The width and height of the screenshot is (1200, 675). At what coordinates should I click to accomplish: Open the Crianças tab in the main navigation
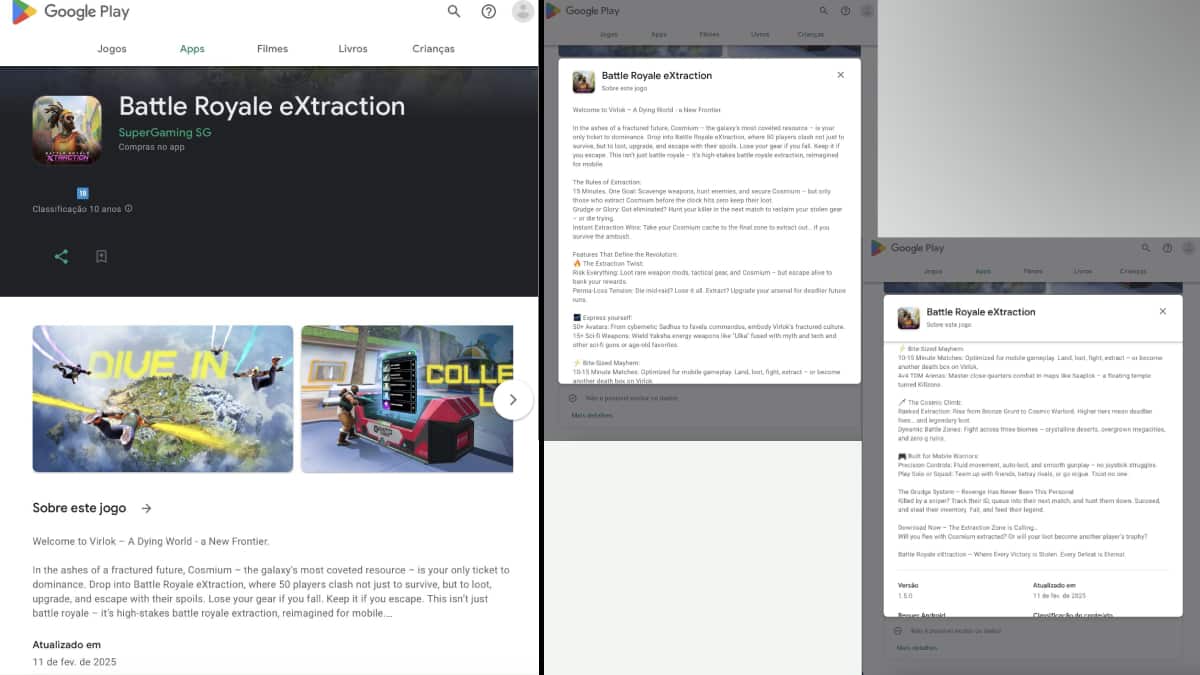(x=433, y=49)
